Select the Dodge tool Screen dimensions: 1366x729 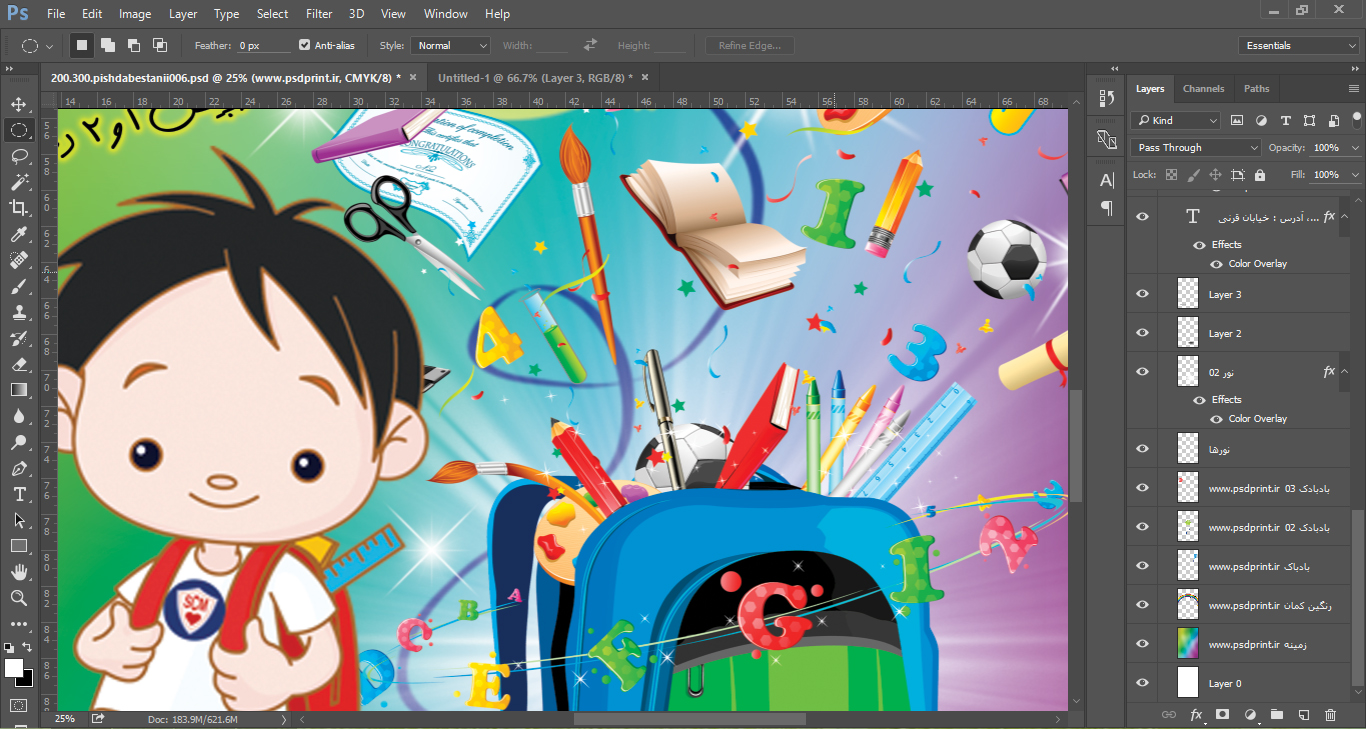pos(18,442)
